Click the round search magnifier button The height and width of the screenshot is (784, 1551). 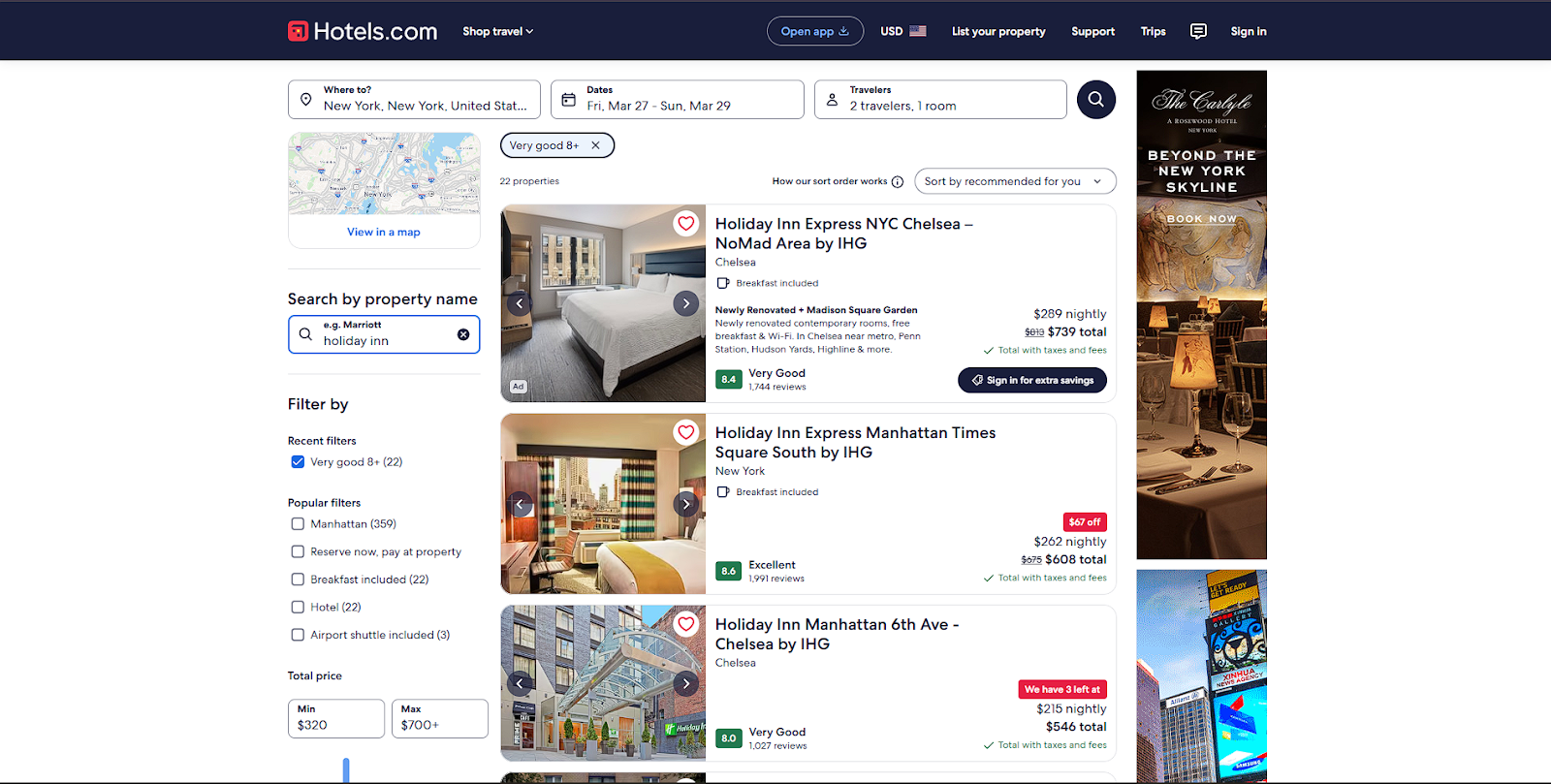tap(1095, 99)
